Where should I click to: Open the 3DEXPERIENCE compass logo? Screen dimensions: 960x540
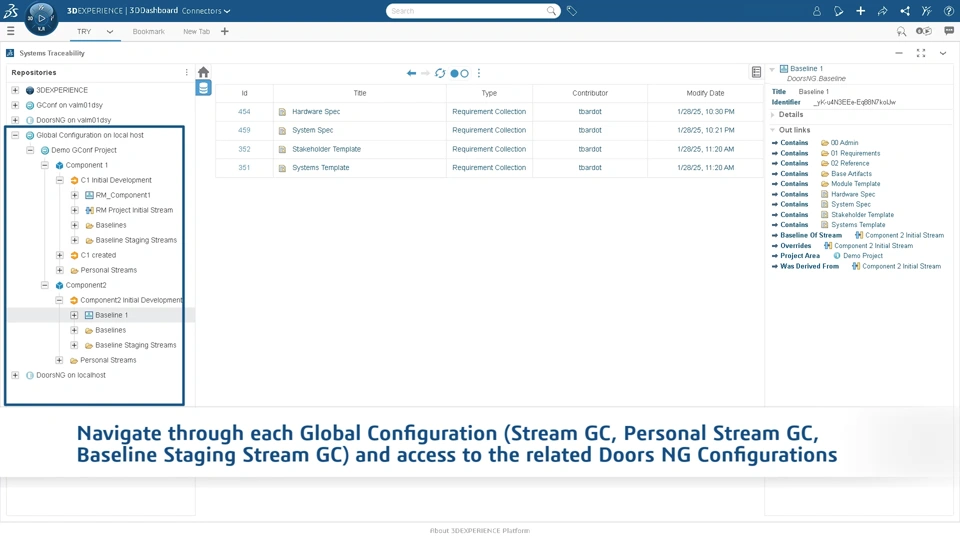[41, 18]
